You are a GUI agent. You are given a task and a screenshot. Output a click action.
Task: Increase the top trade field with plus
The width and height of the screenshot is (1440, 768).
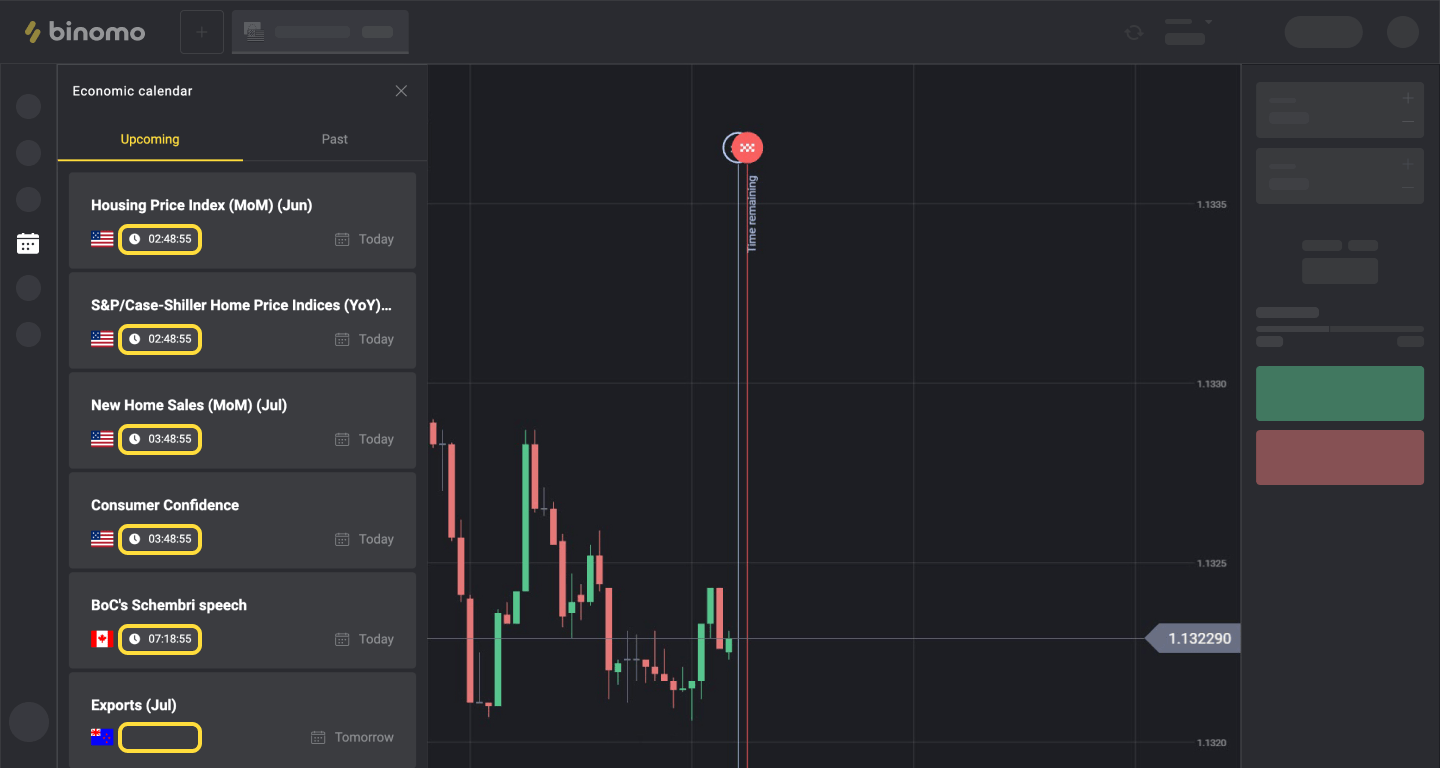tap(1408, 98)
